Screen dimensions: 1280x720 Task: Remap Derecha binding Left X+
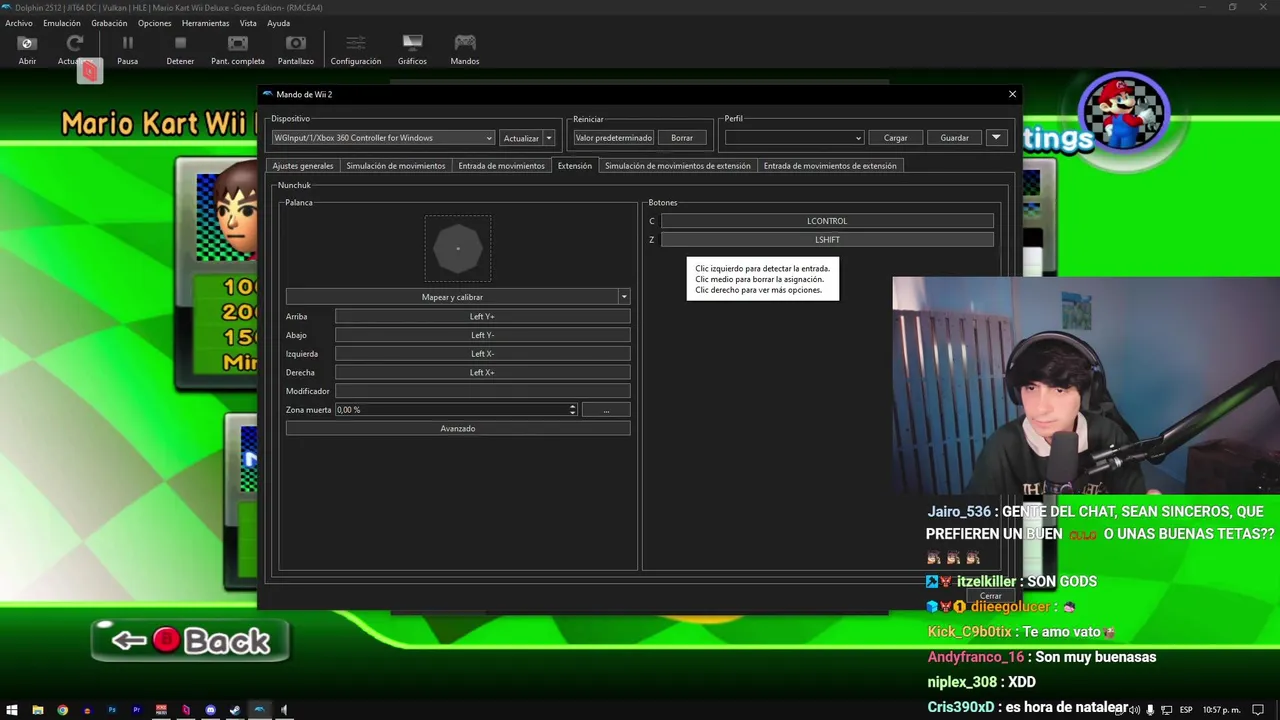[483, 373]
